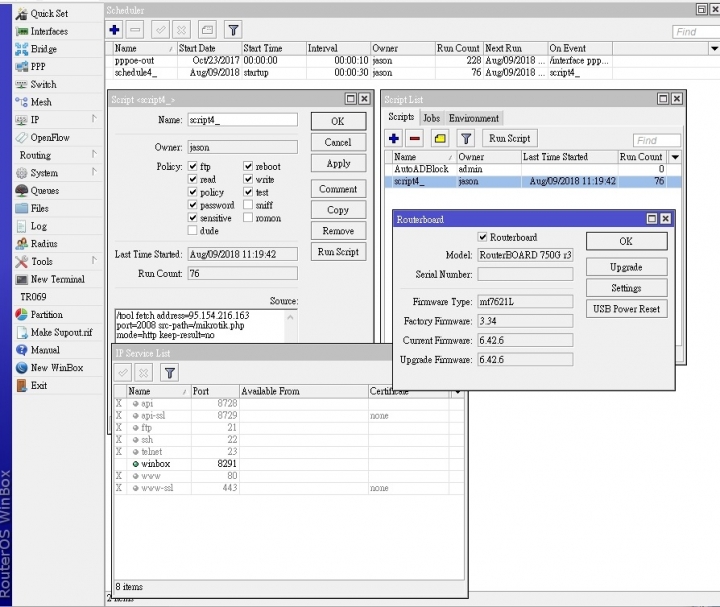
Task: Expand System submenu arrow
Action: tap(94, 172)
